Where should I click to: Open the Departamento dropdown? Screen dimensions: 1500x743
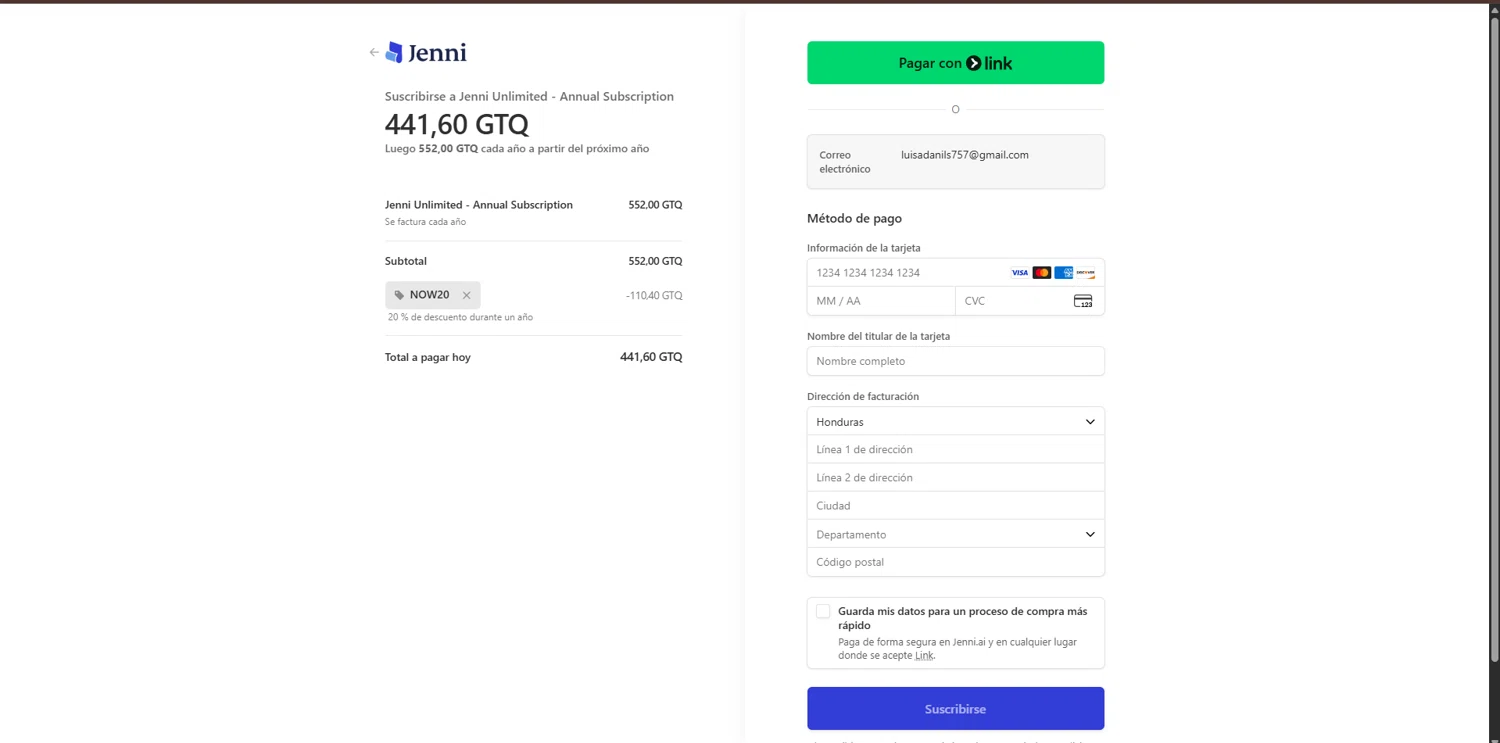(955, 534)
